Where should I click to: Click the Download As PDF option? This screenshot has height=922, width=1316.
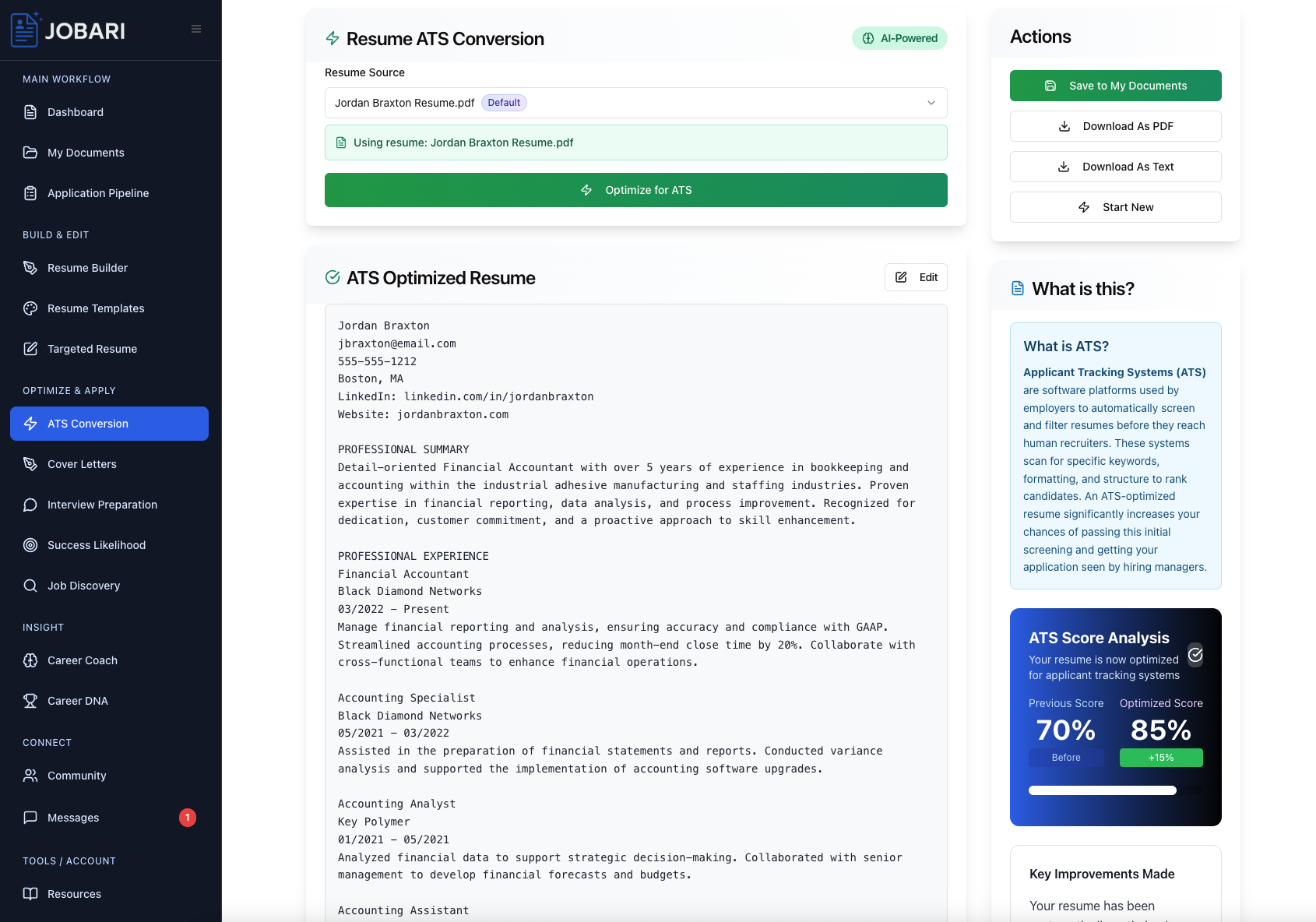tap(1115, 125)
